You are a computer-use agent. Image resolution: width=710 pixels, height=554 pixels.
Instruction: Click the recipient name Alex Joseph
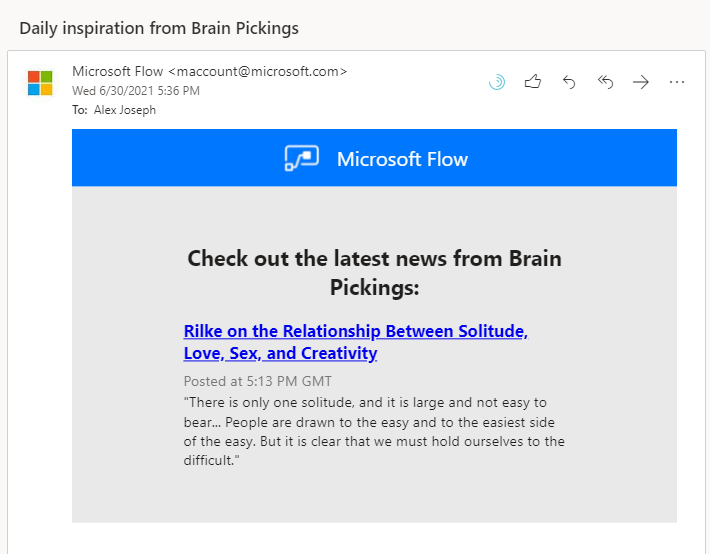point(125,110)
